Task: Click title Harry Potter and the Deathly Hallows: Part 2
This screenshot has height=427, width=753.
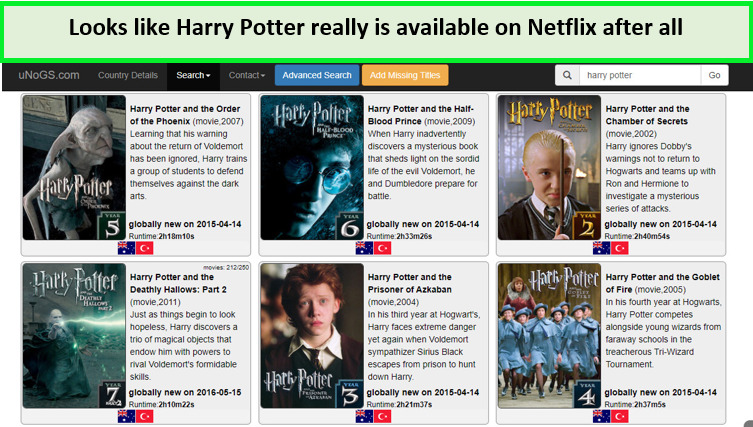Action: point(178,283)
